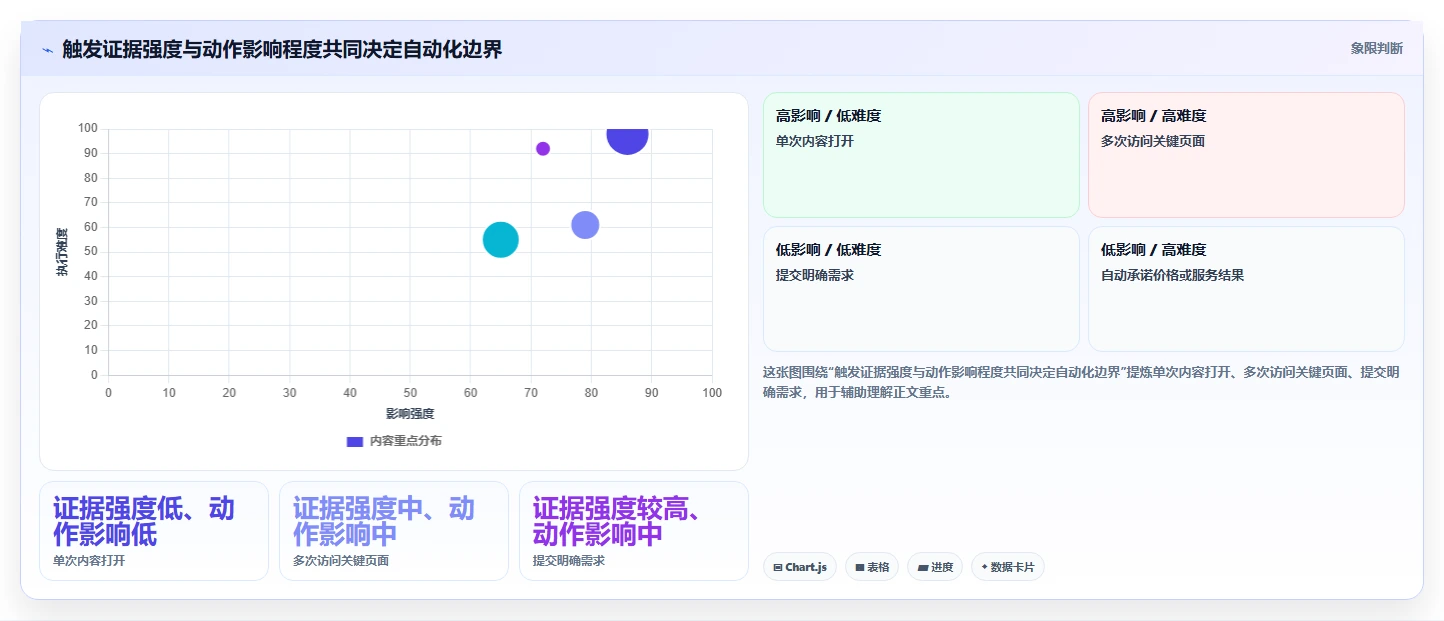Screen dimensions: 1444x621
Task: Click the icon inside the 进度 chip
Action: (x=922, y=567)
